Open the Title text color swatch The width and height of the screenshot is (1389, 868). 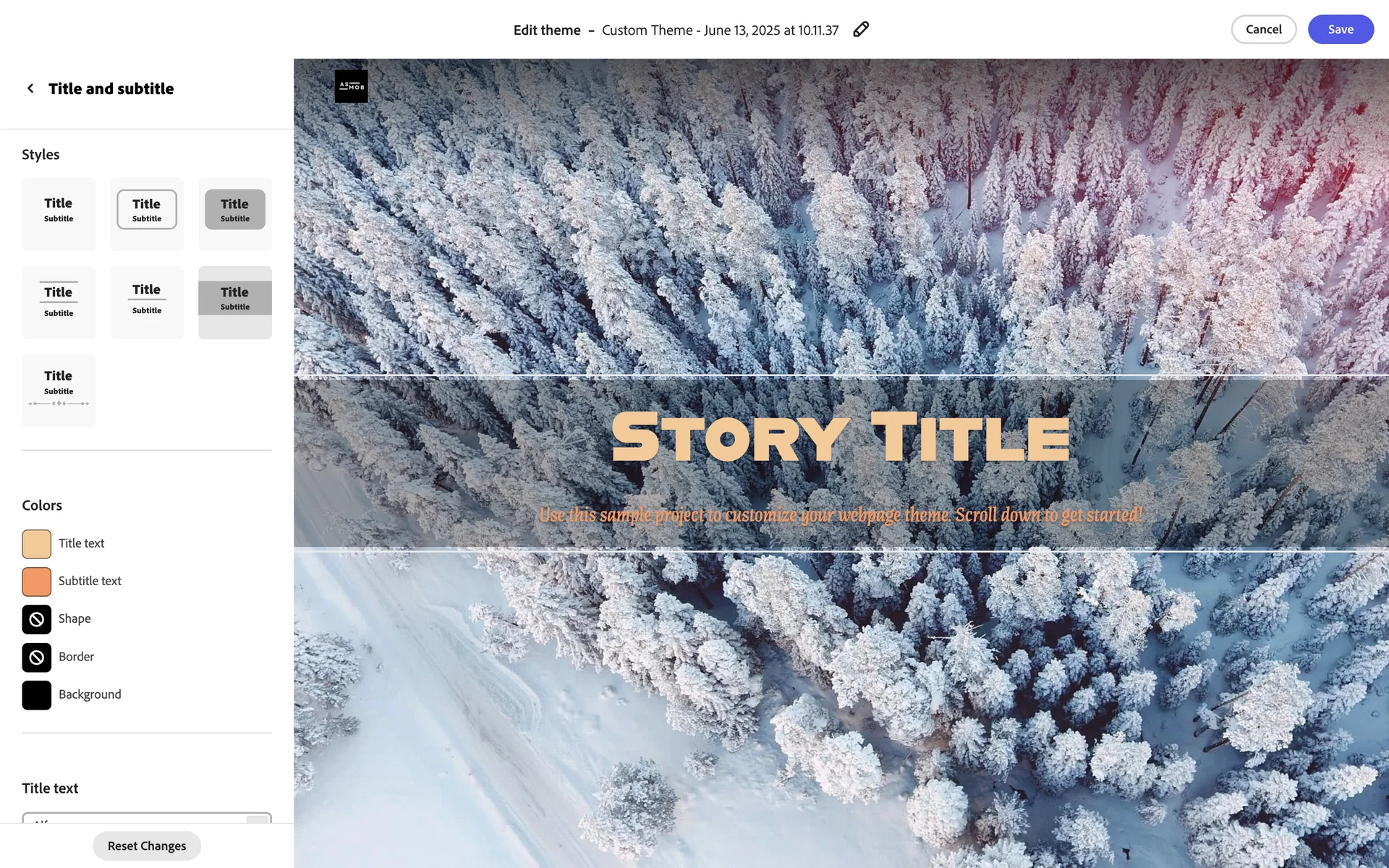(36, 544)
